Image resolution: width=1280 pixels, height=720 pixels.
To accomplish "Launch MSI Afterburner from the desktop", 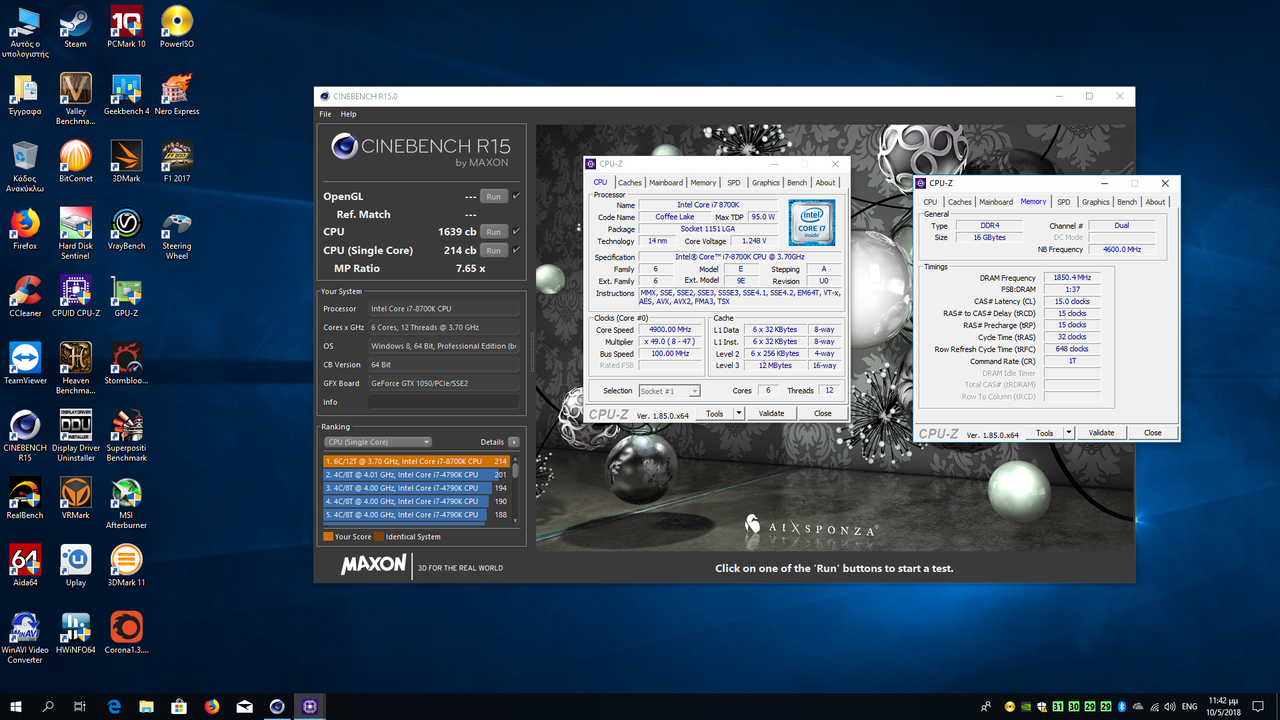I will coord(126,502).
